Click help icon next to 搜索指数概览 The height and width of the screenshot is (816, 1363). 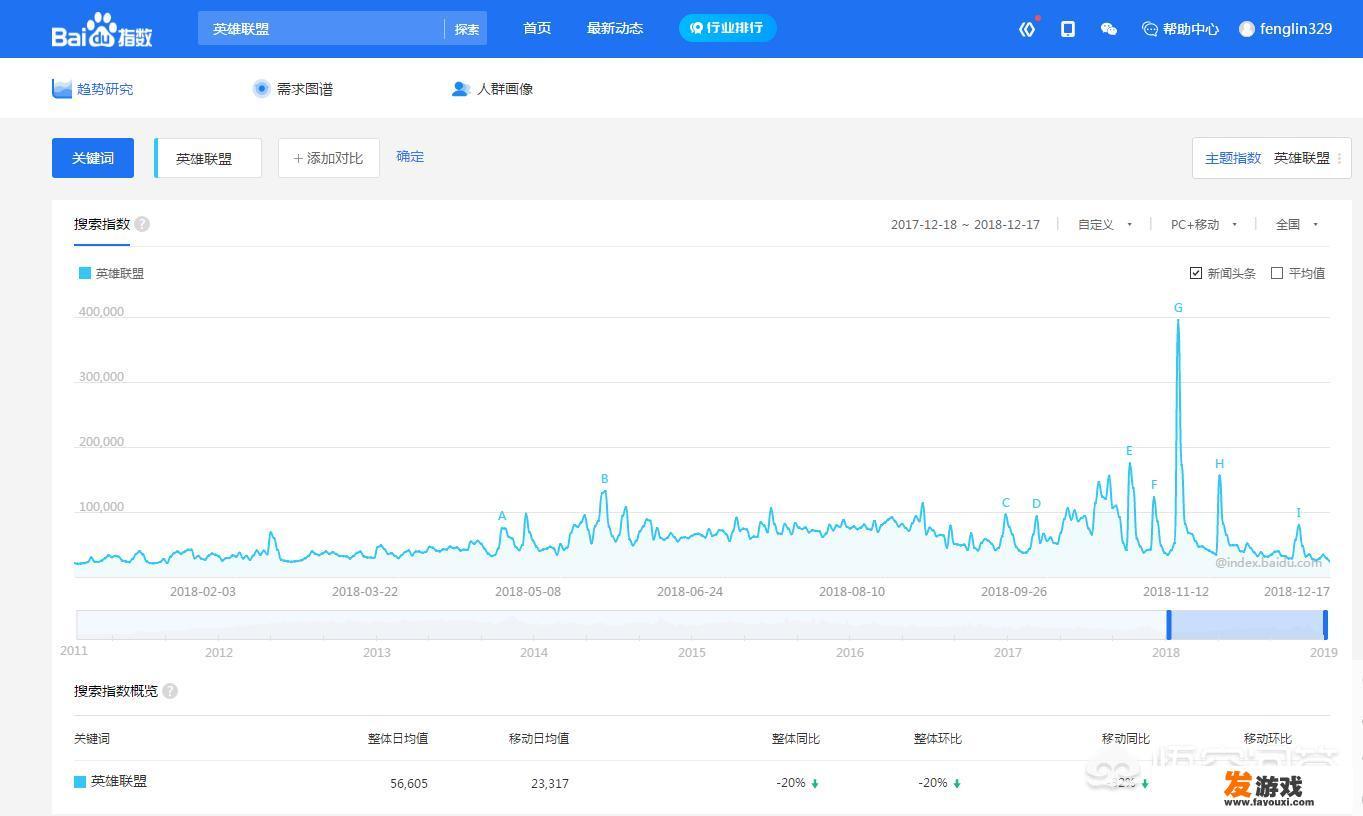[x=170, y=691]
